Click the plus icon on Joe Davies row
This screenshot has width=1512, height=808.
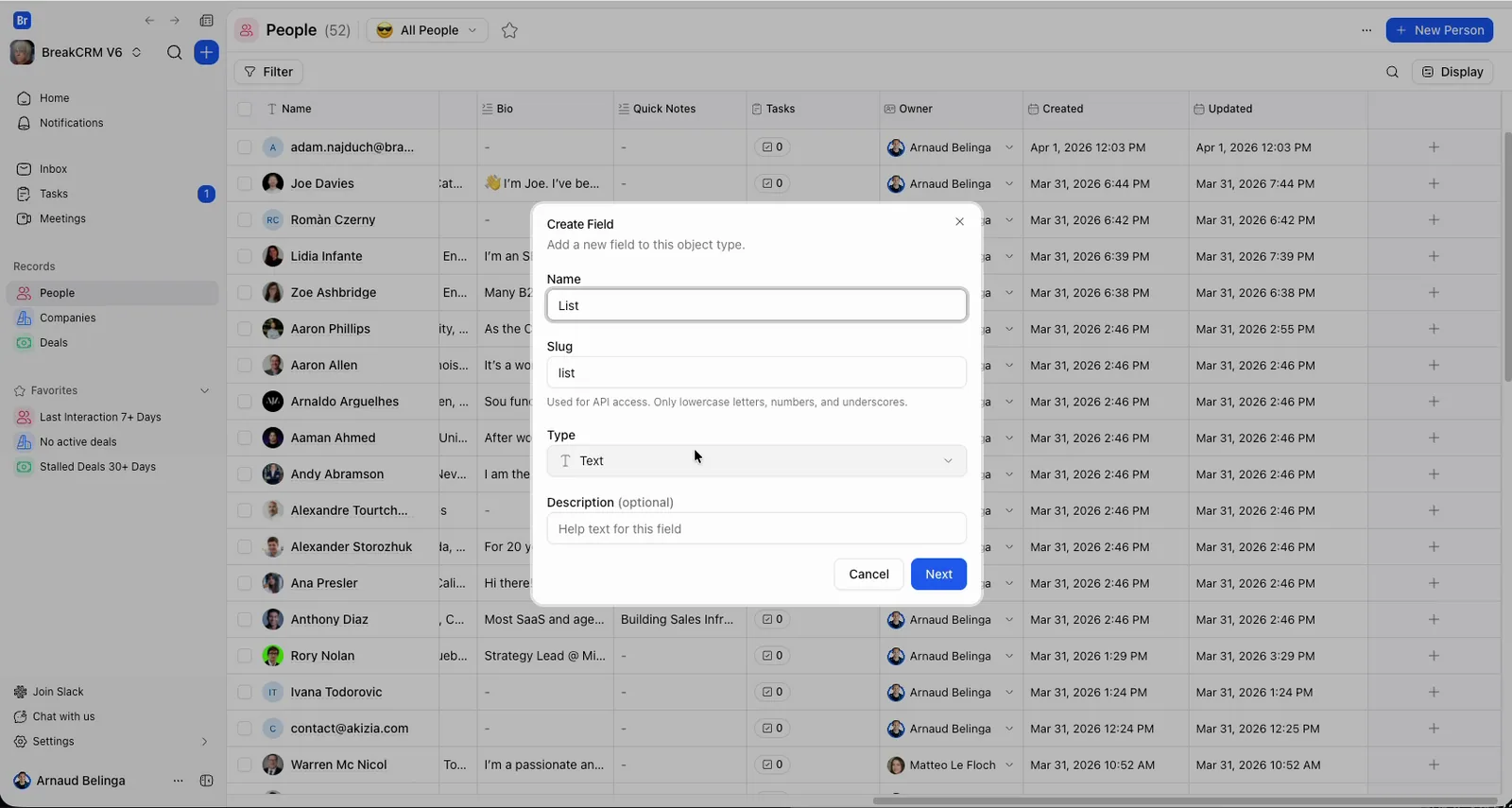pos(1434,183)
